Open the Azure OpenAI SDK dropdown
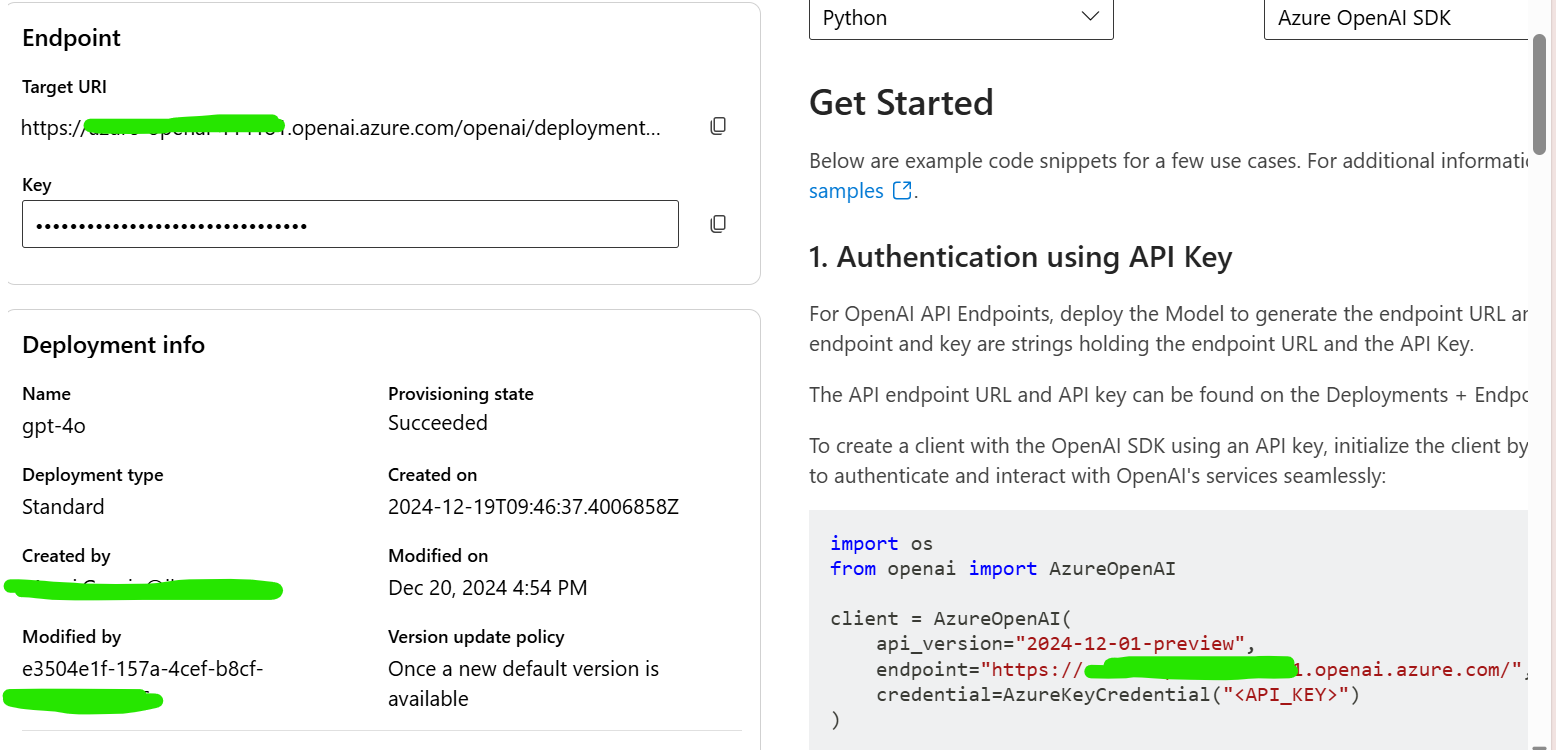This screenshot has width=1556, height=750. [x=1396, y=18]
